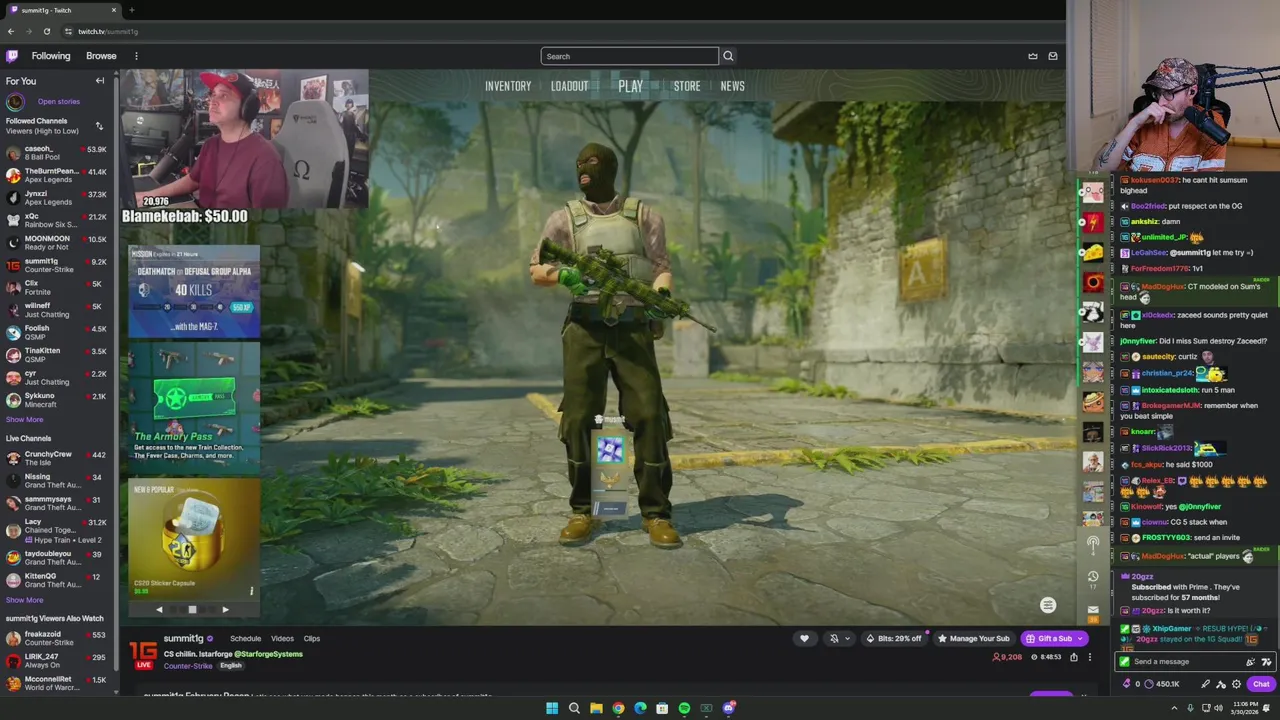Open the Twitch notifications inbox icon
The height and width of the screenshot is (720, 1280).
(x=1052, y=56)
